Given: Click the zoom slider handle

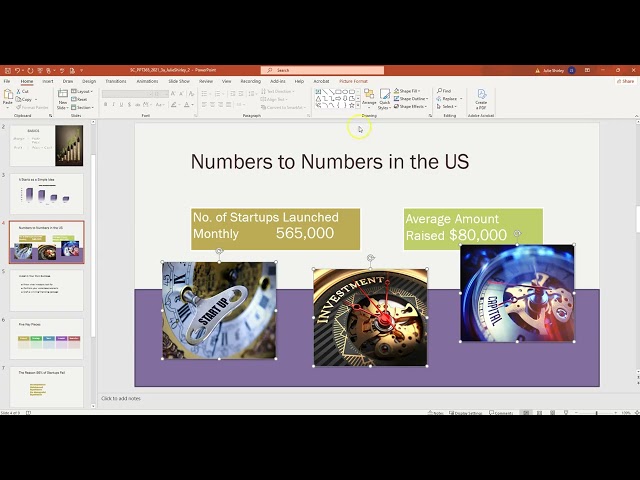Looking at the screenshot, I should [596, 413].
